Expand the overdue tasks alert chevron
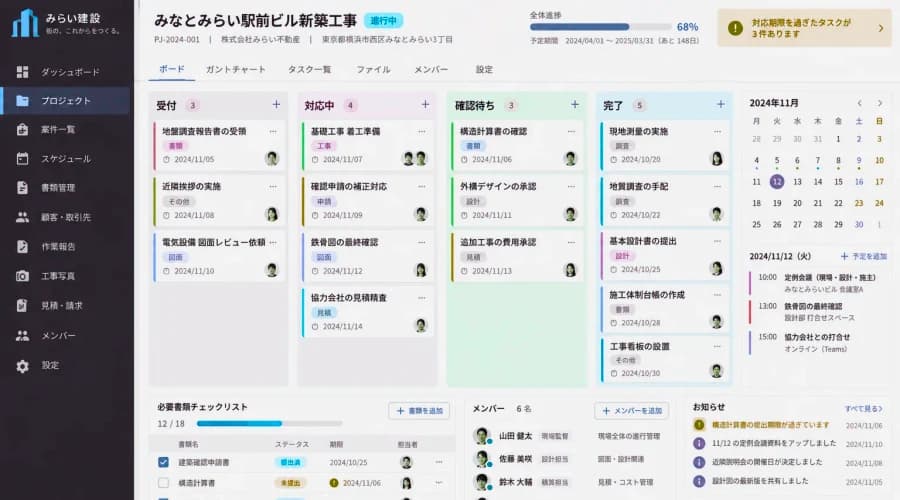The image size is (900, 500). [881, 28]
